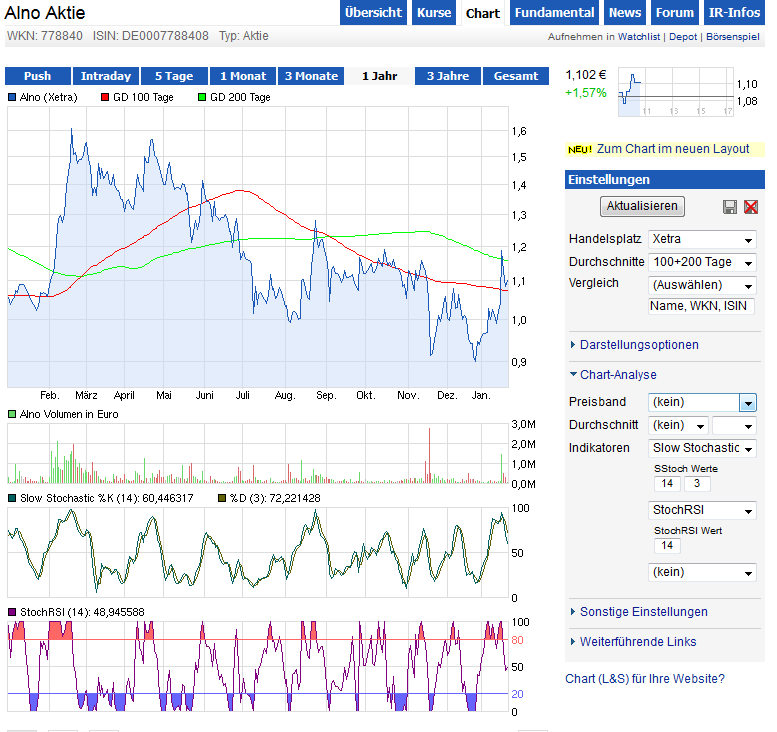Click the Slow Stochastic %K legend marker
Screen dimensions: 777x732
(x=12, y=498)
